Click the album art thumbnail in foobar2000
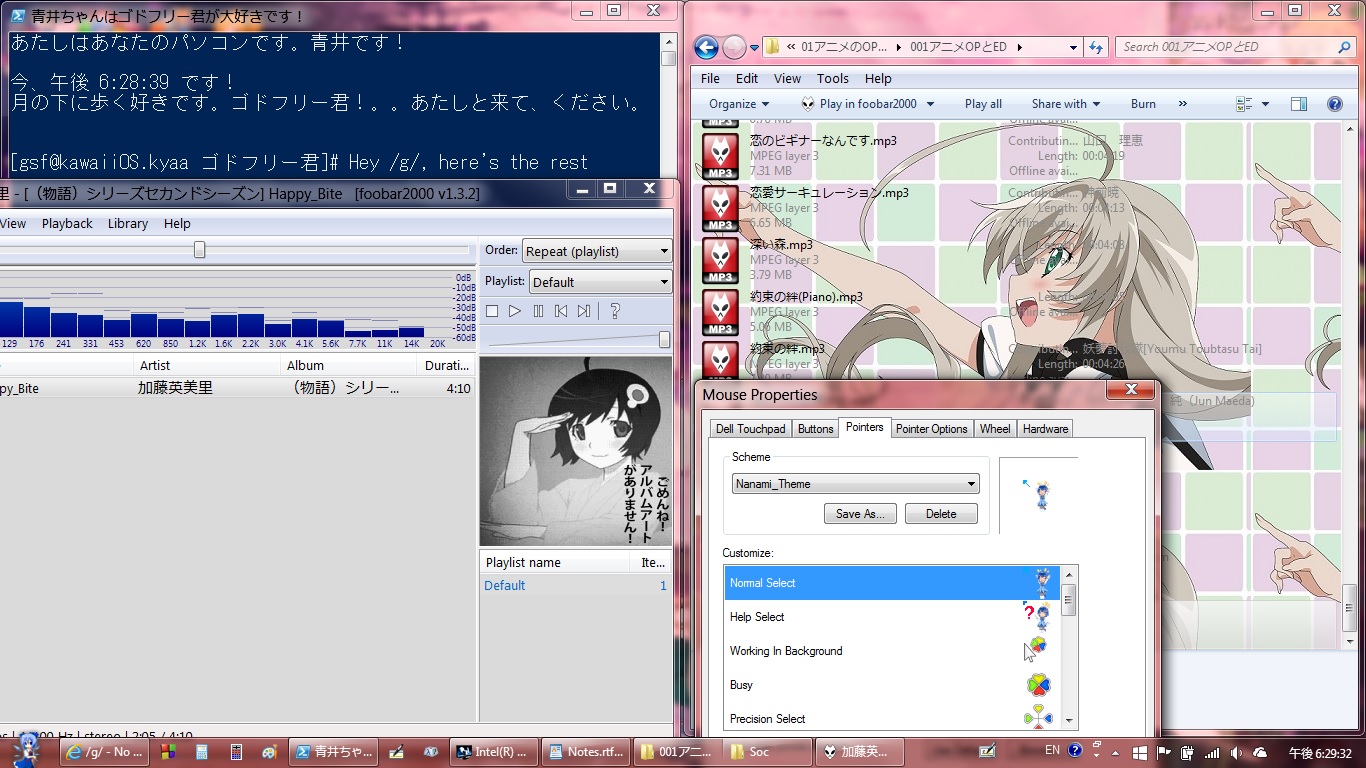This screenshot has width=1366, height=768. [x=576, y=451]
